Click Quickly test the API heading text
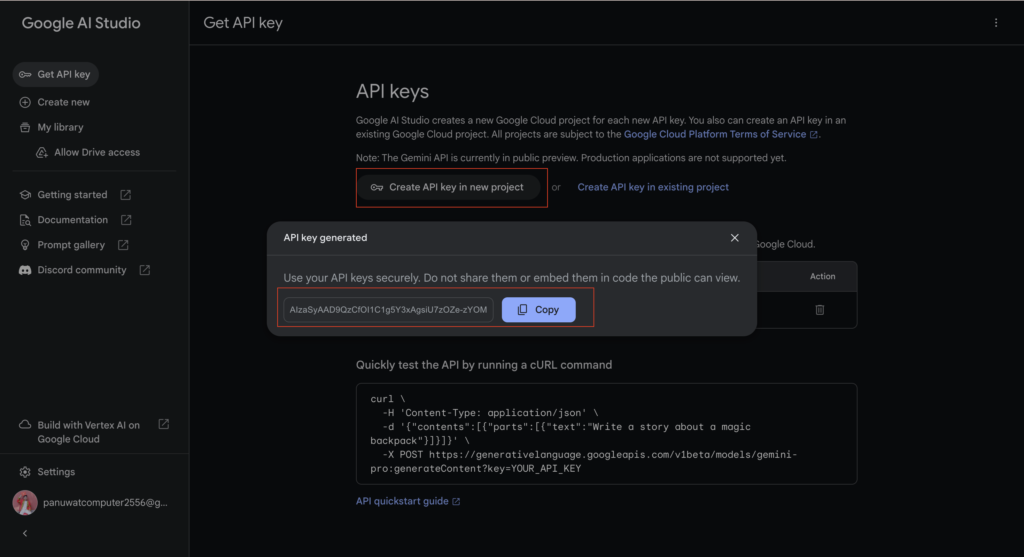 [x=484, y=365]
